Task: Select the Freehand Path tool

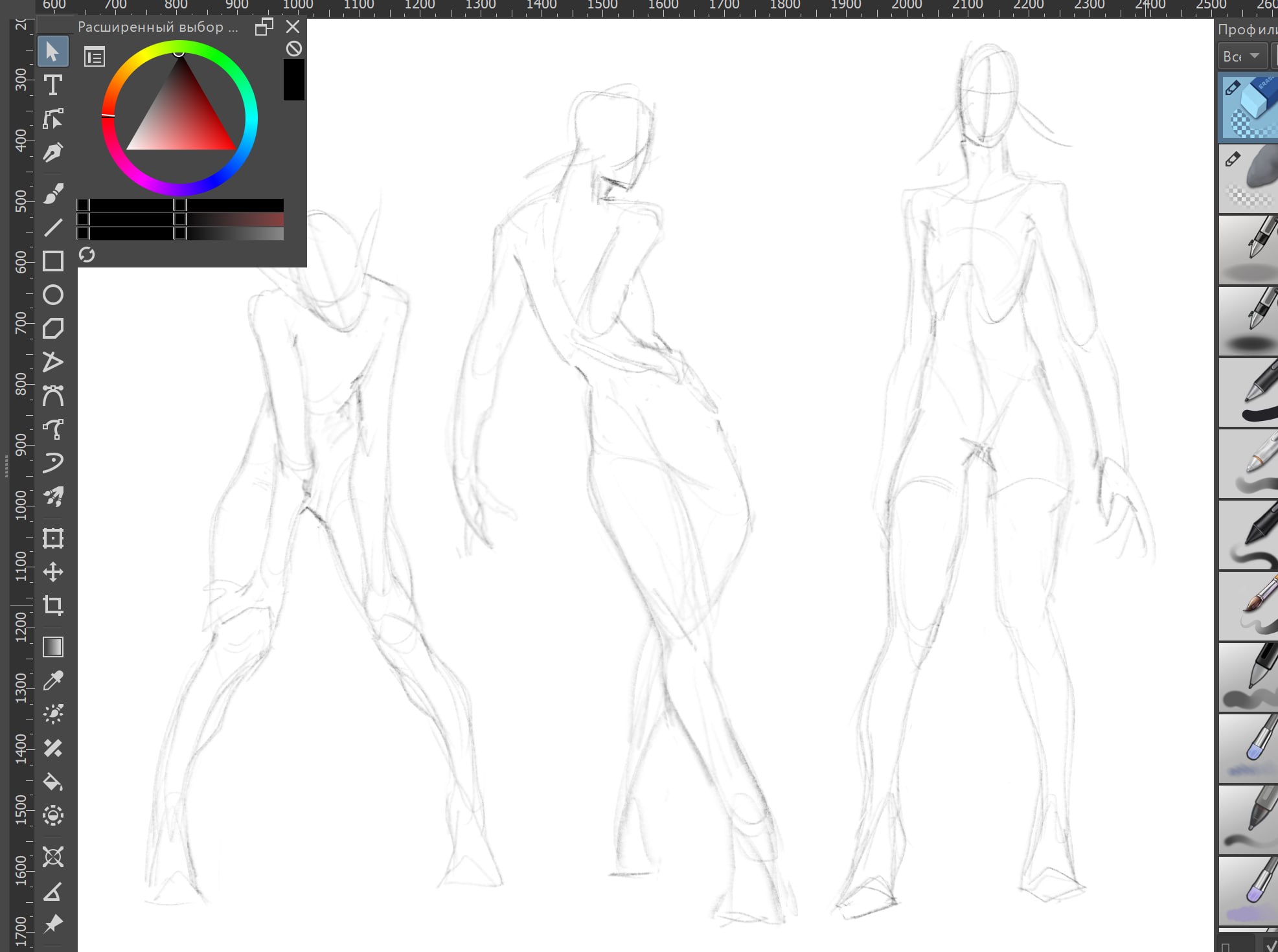Action: pos(53,429)
